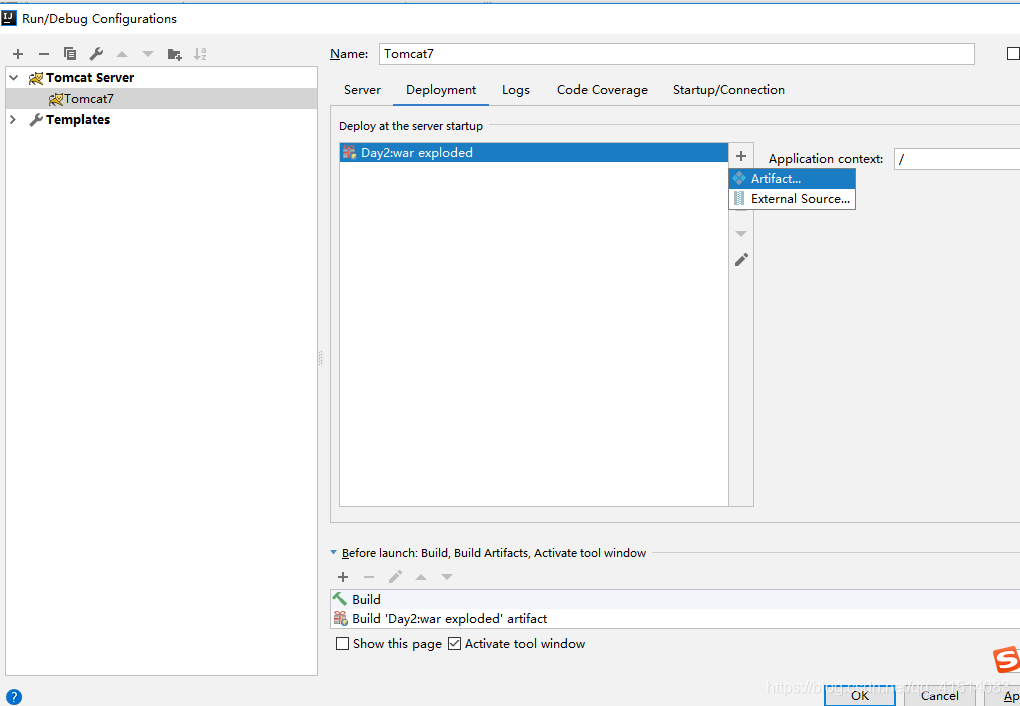Move before launch task down
Viewport: 1020px width, 706px height.
click(x=447, y=577)
